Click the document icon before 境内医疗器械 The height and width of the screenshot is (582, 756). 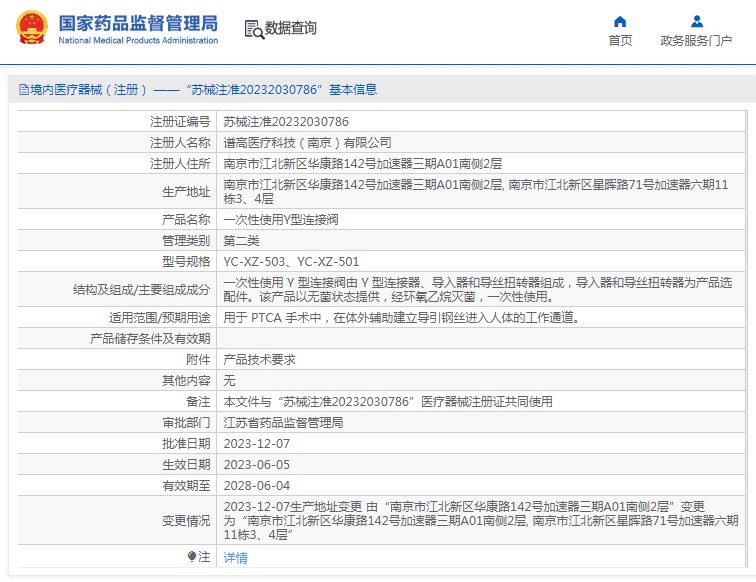tap(23, 90)
